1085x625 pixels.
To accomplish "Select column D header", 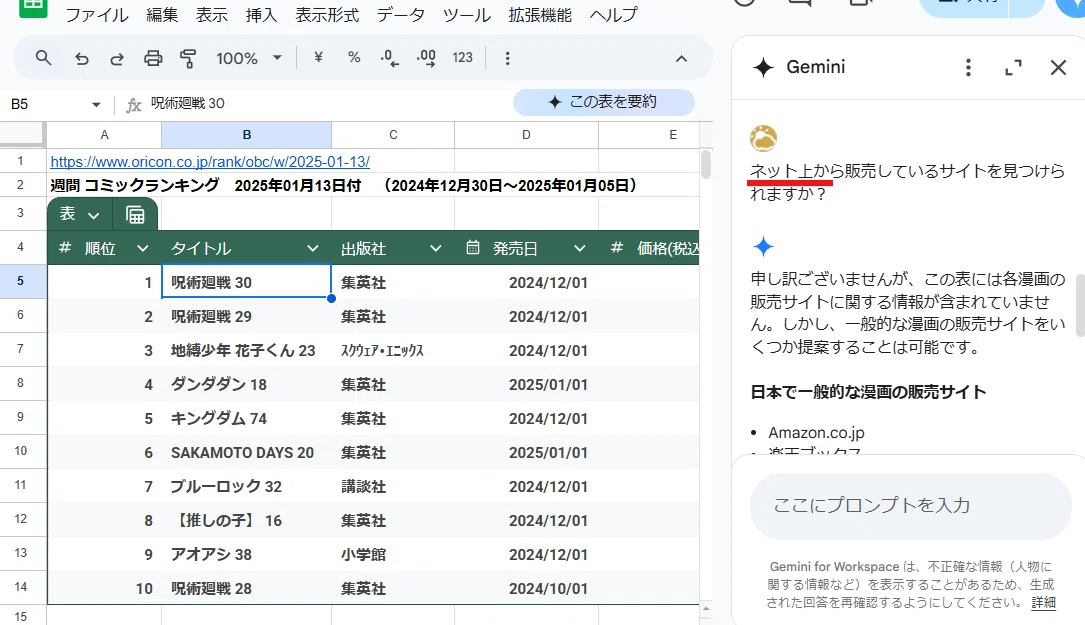I will [x=527, y=135].
